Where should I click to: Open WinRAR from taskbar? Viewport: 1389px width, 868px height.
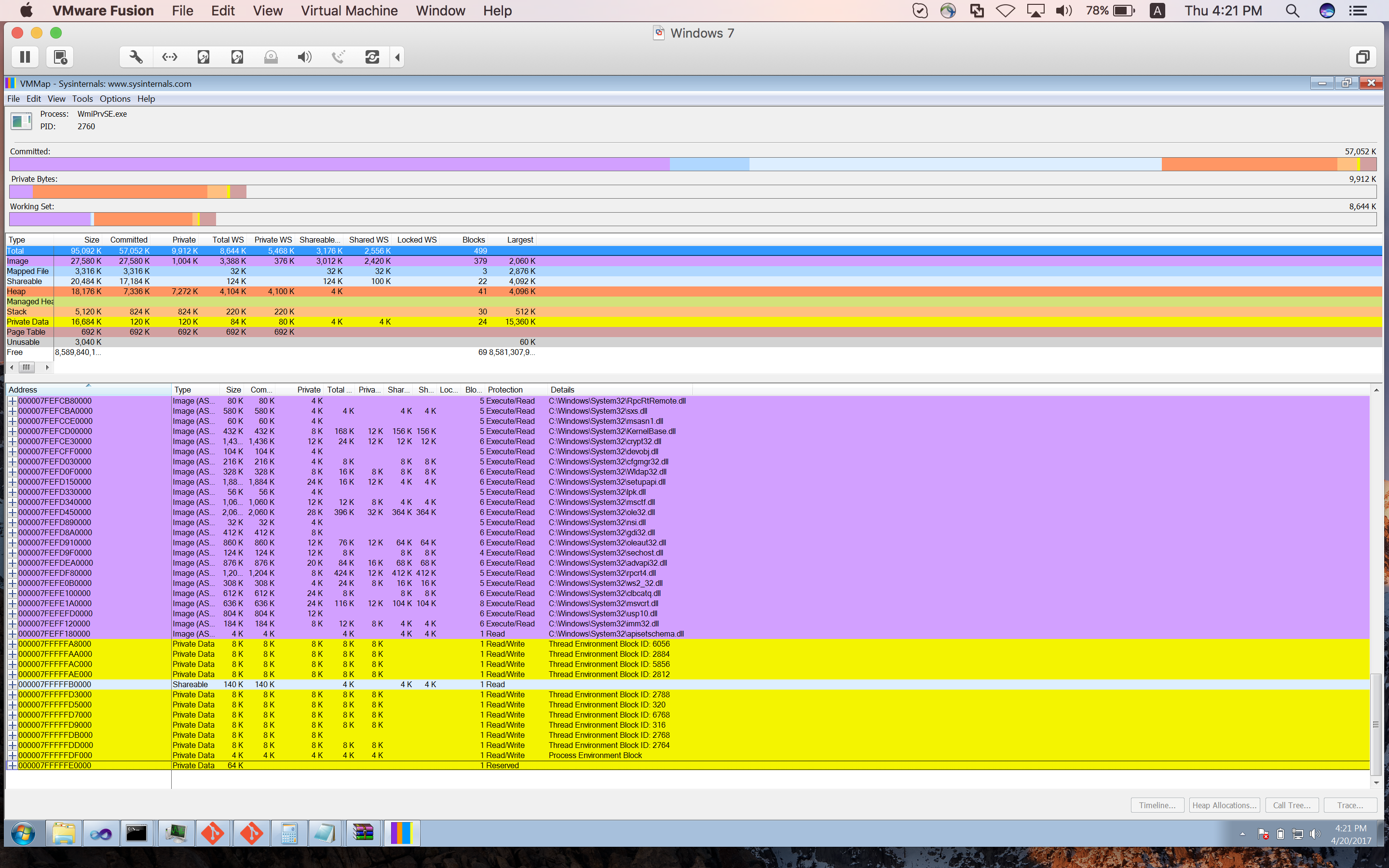point(363,833)
